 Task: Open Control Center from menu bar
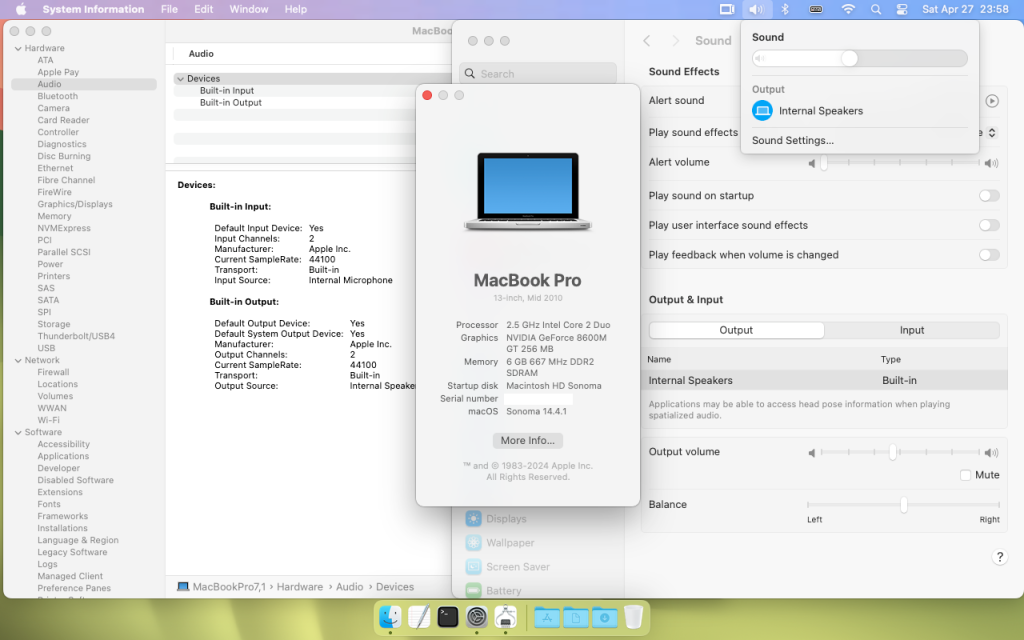[x=902, y=9]
